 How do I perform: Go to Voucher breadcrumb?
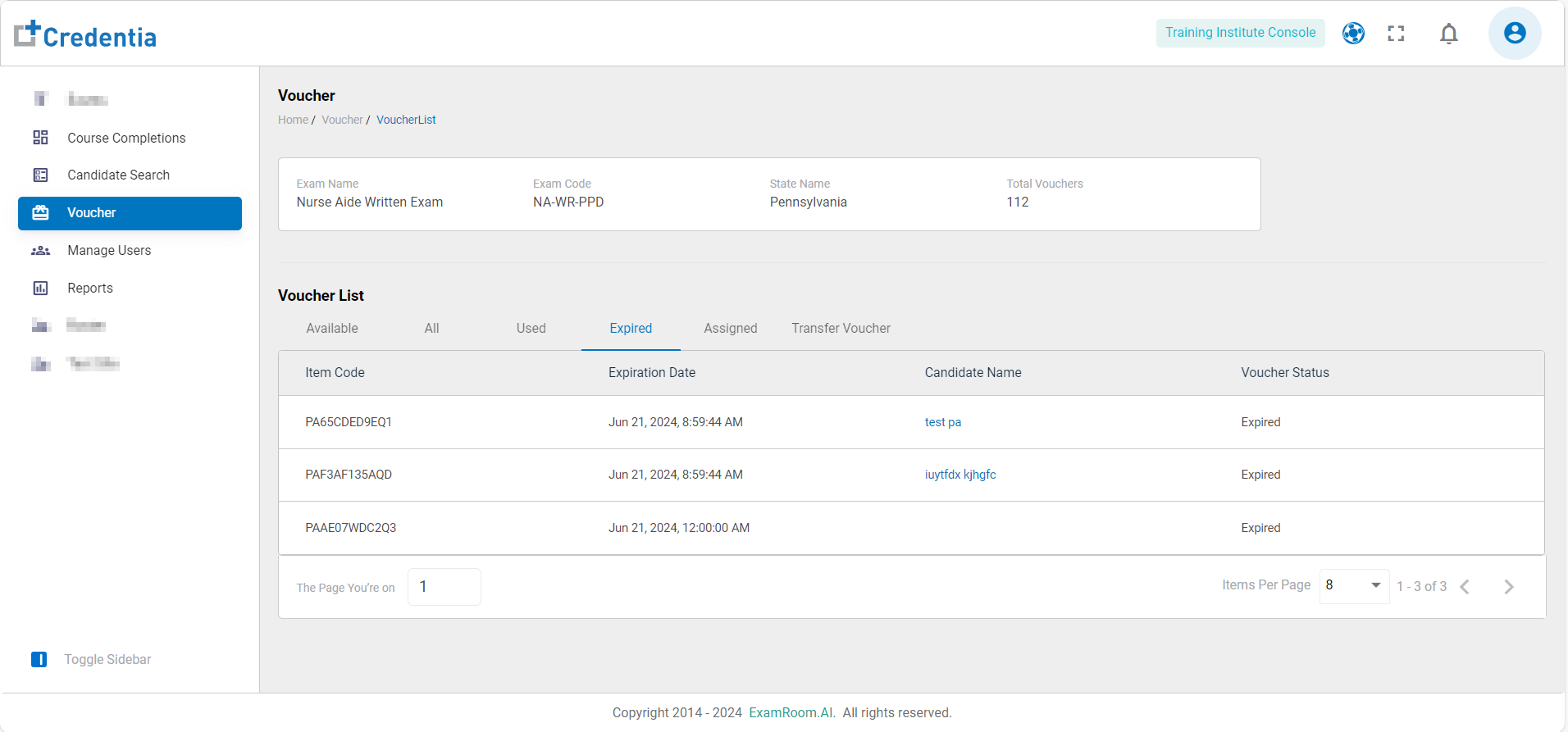tap(342, 120)
